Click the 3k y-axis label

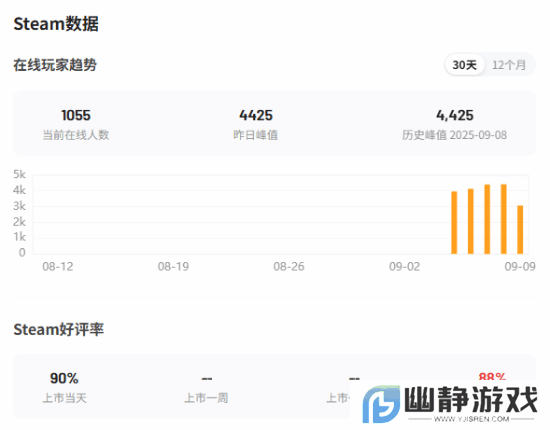click(19, 206)
